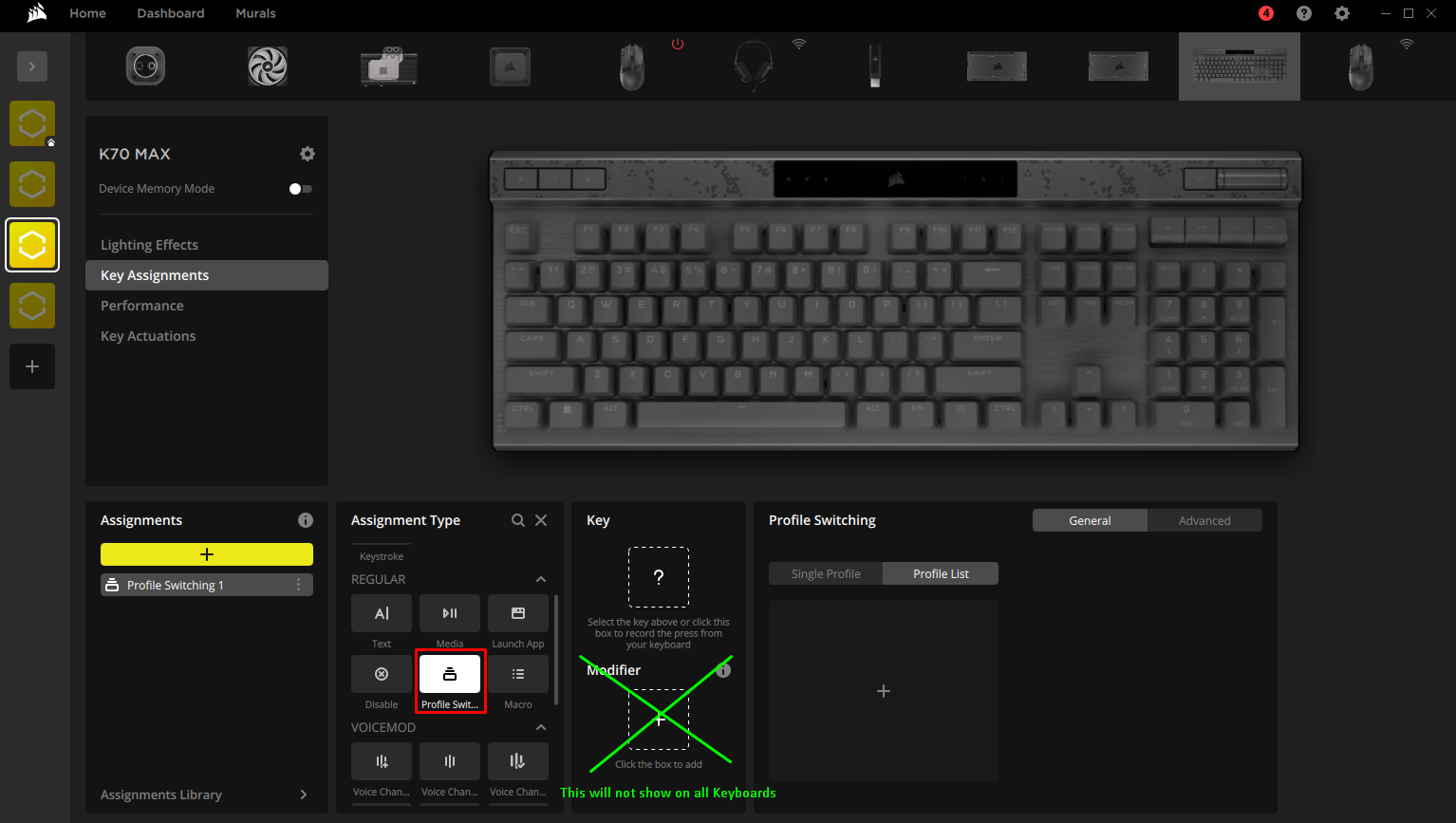Open the Dashboard menu
Screen dimensions: 1456x823
click(x=170, y=13)
